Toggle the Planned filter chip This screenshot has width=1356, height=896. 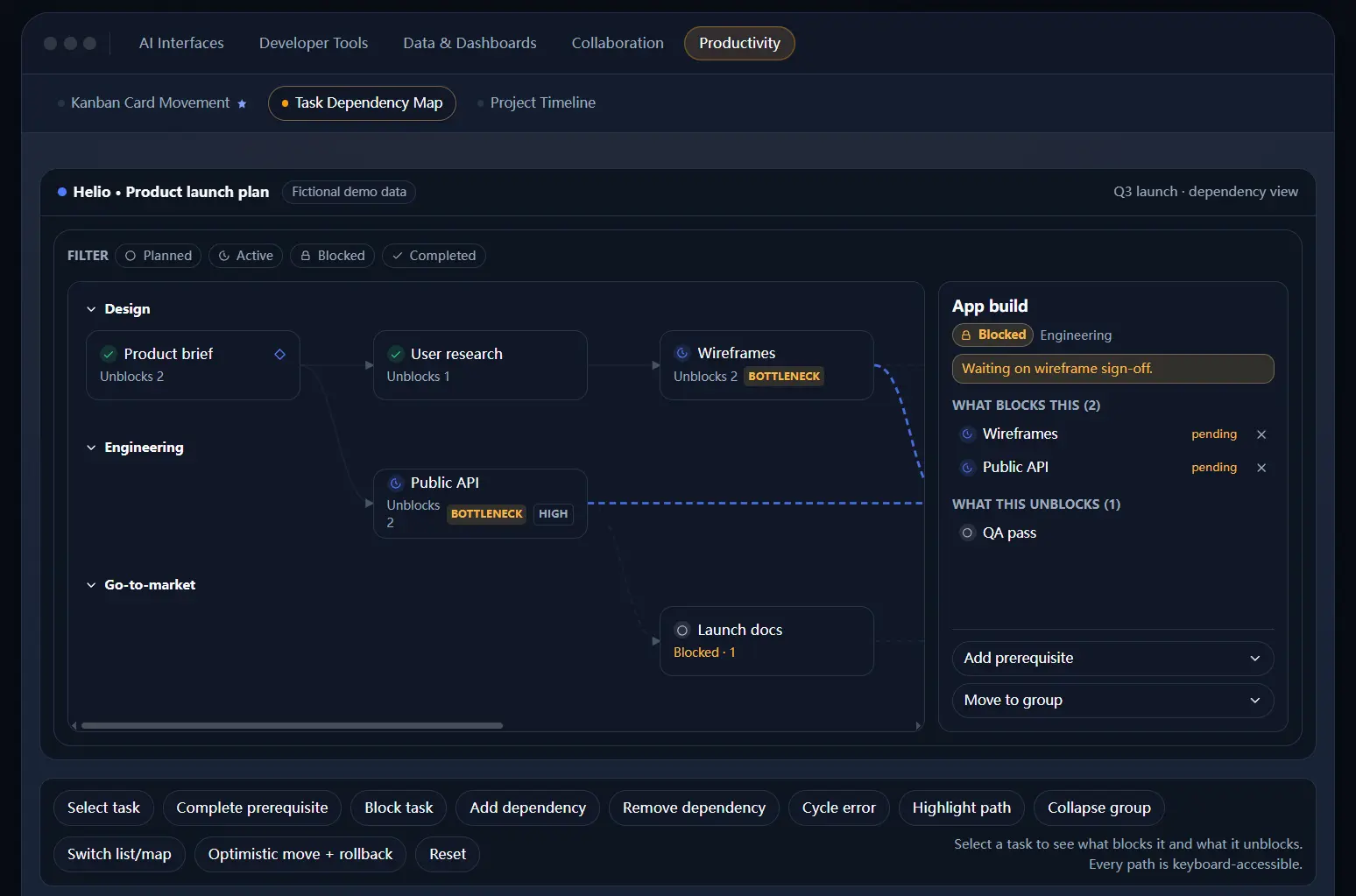(159, 256)
